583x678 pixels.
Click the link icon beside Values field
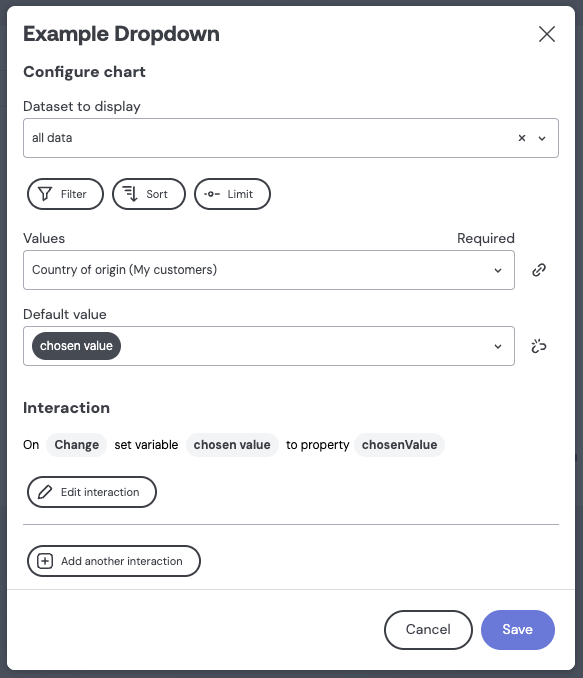(x=539, y=270)
